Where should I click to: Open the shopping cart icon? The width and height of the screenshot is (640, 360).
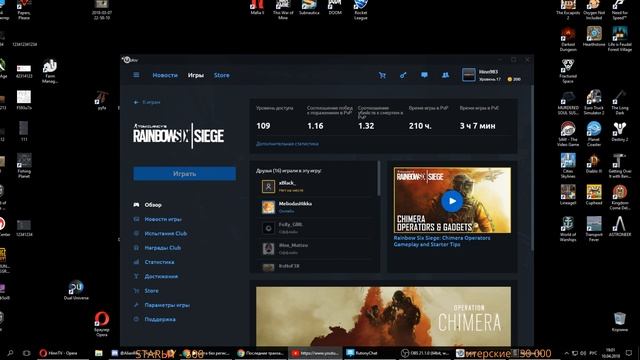click(x=382, y=75)
